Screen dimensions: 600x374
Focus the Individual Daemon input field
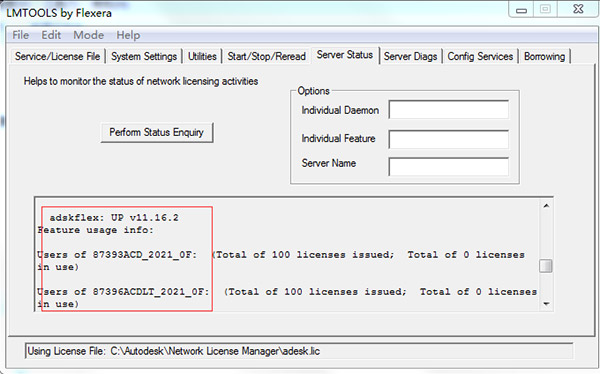(x=448, y=109)
